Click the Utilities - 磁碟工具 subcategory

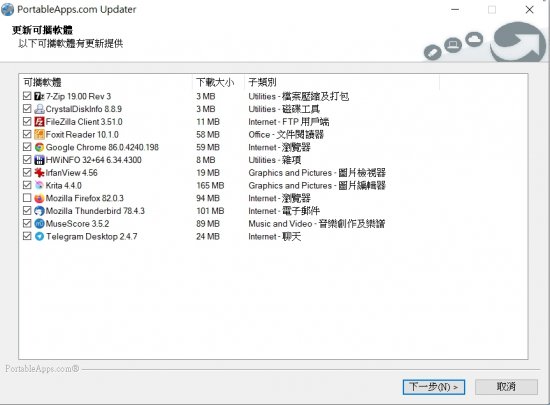pos(284,109)
